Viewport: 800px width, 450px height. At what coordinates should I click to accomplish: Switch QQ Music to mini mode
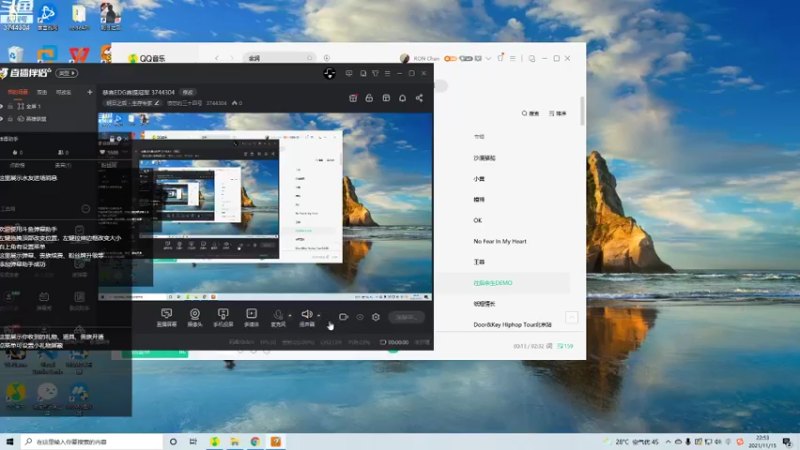tap(532, 59)
